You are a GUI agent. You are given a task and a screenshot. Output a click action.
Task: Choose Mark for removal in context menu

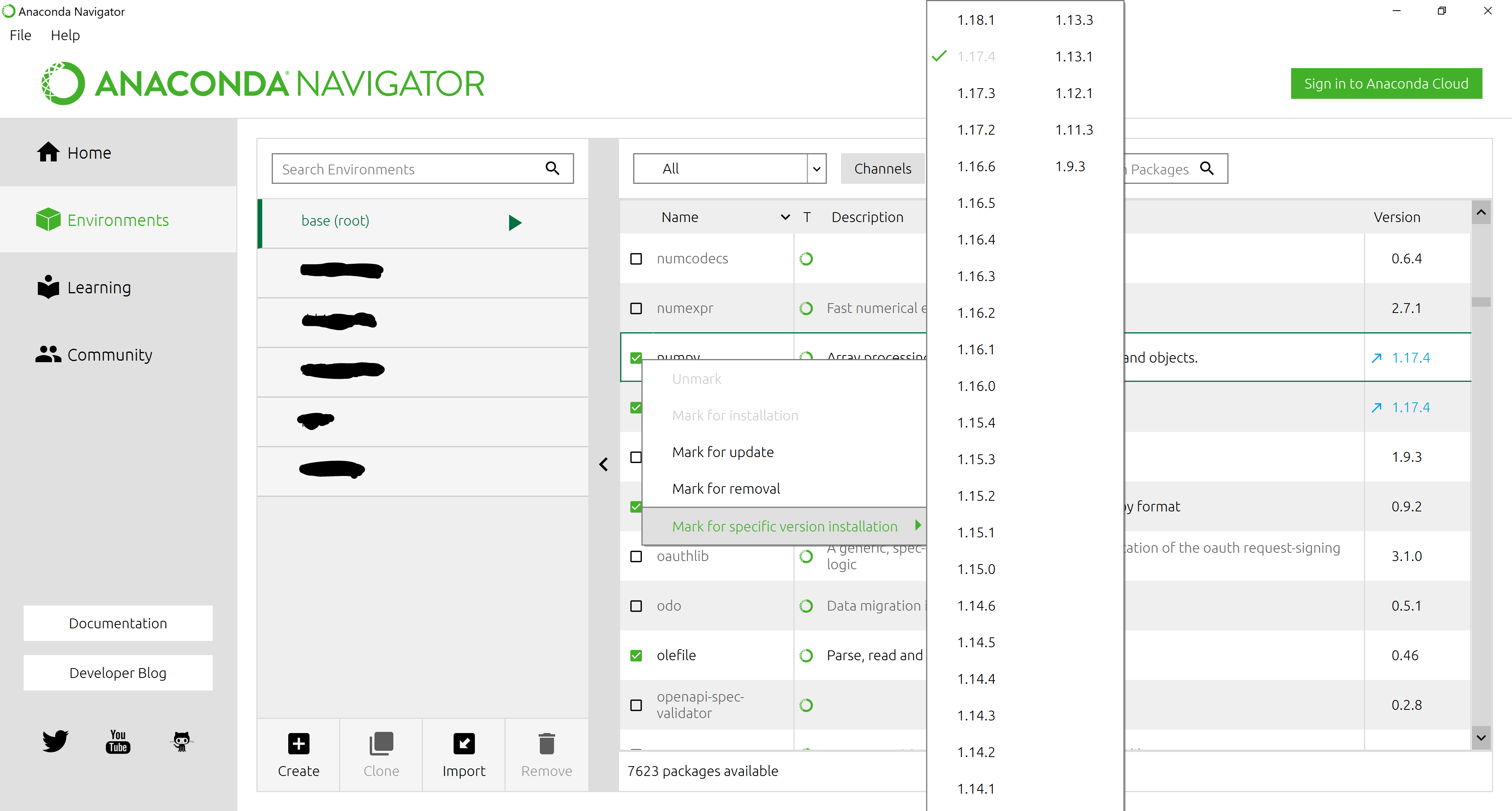[x=725, y=489]
